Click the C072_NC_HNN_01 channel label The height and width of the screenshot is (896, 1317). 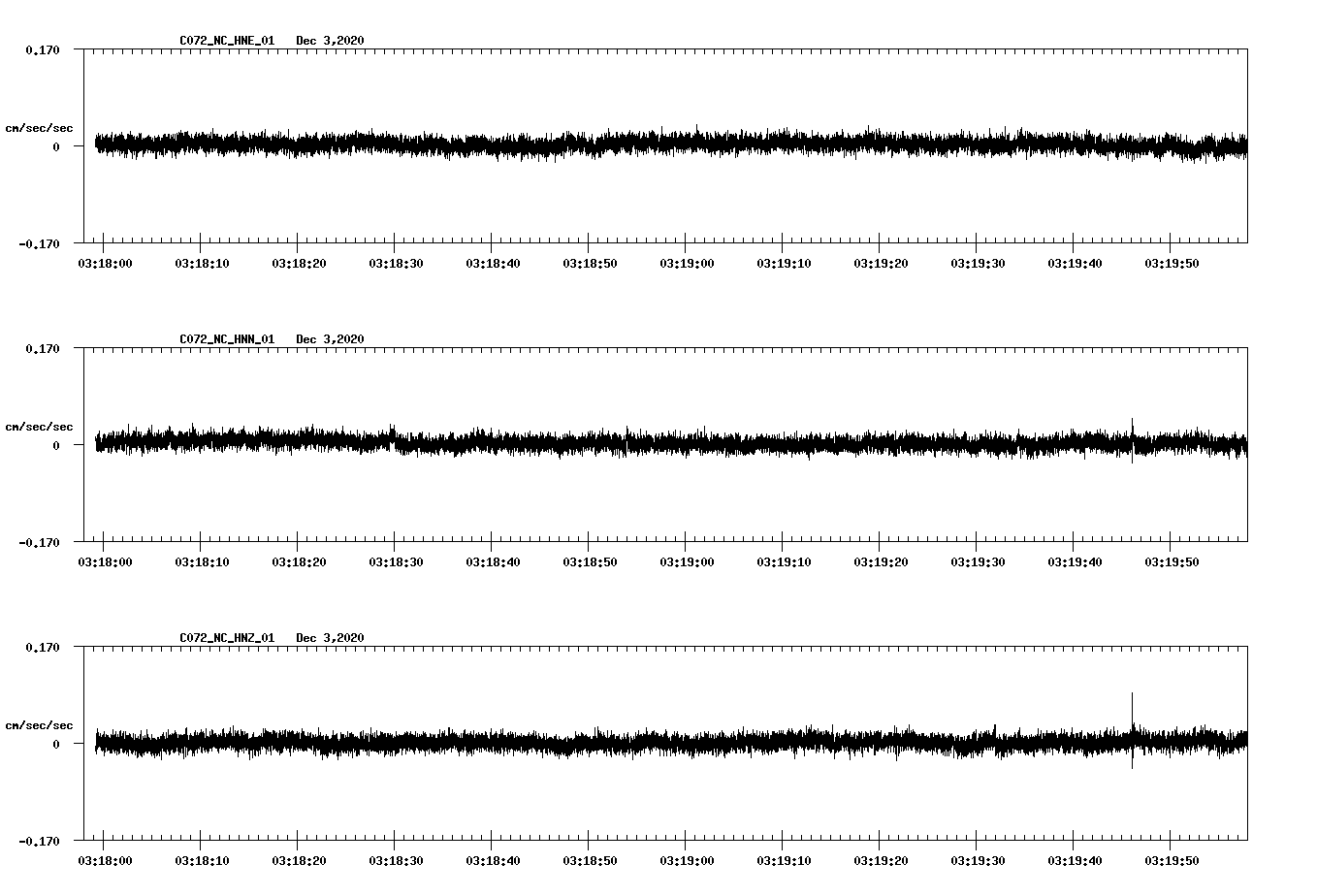tap(225, 337)
